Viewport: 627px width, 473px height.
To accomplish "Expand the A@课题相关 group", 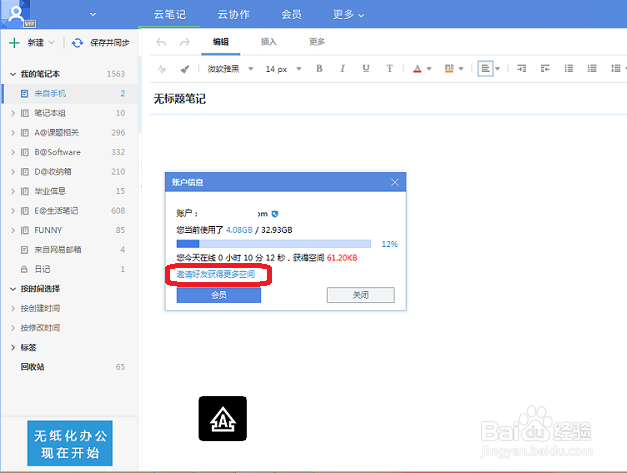I will tap(13, 133).
